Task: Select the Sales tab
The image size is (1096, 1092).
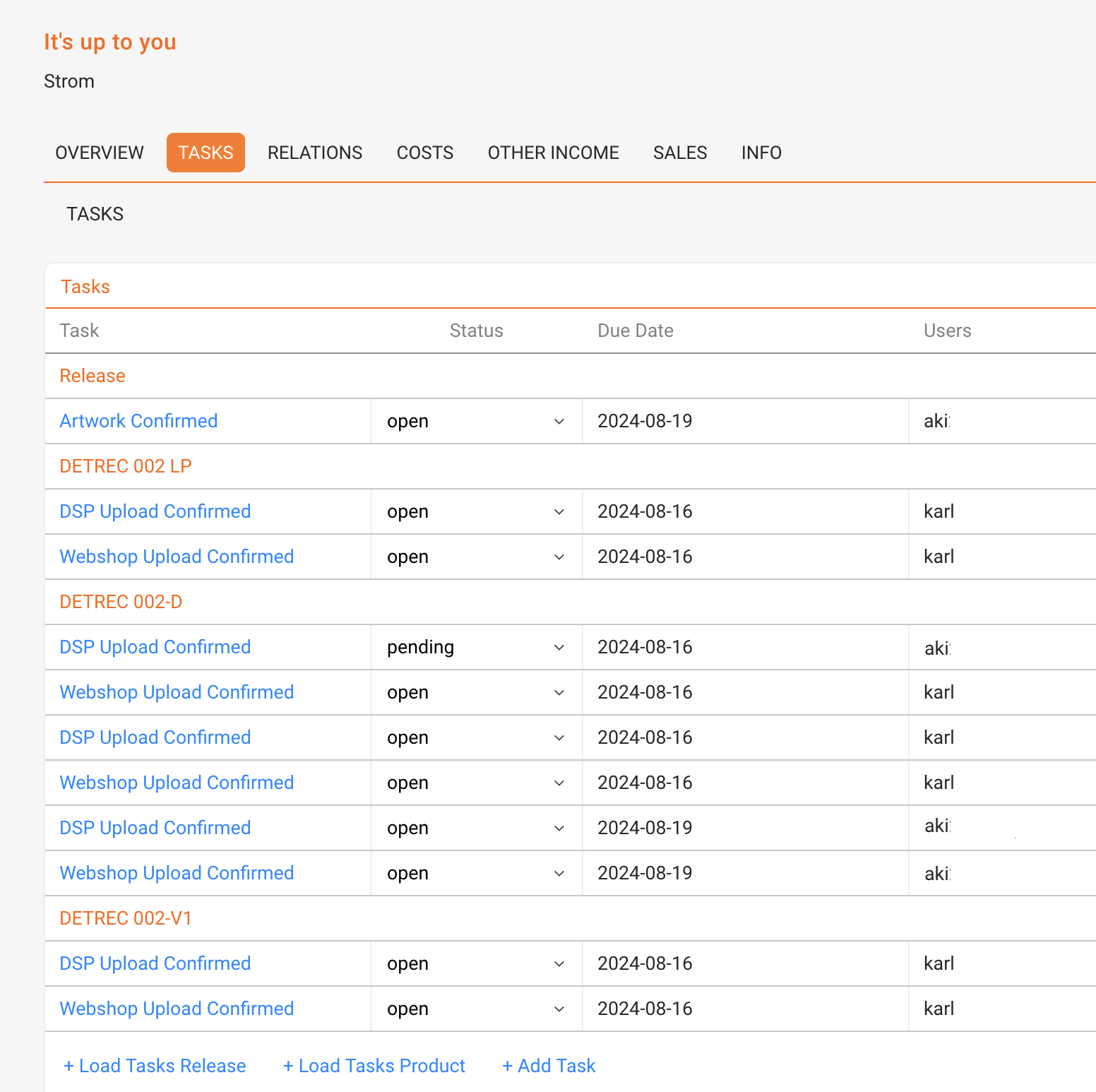Action: pyautogui.click(x=680, y=153)
